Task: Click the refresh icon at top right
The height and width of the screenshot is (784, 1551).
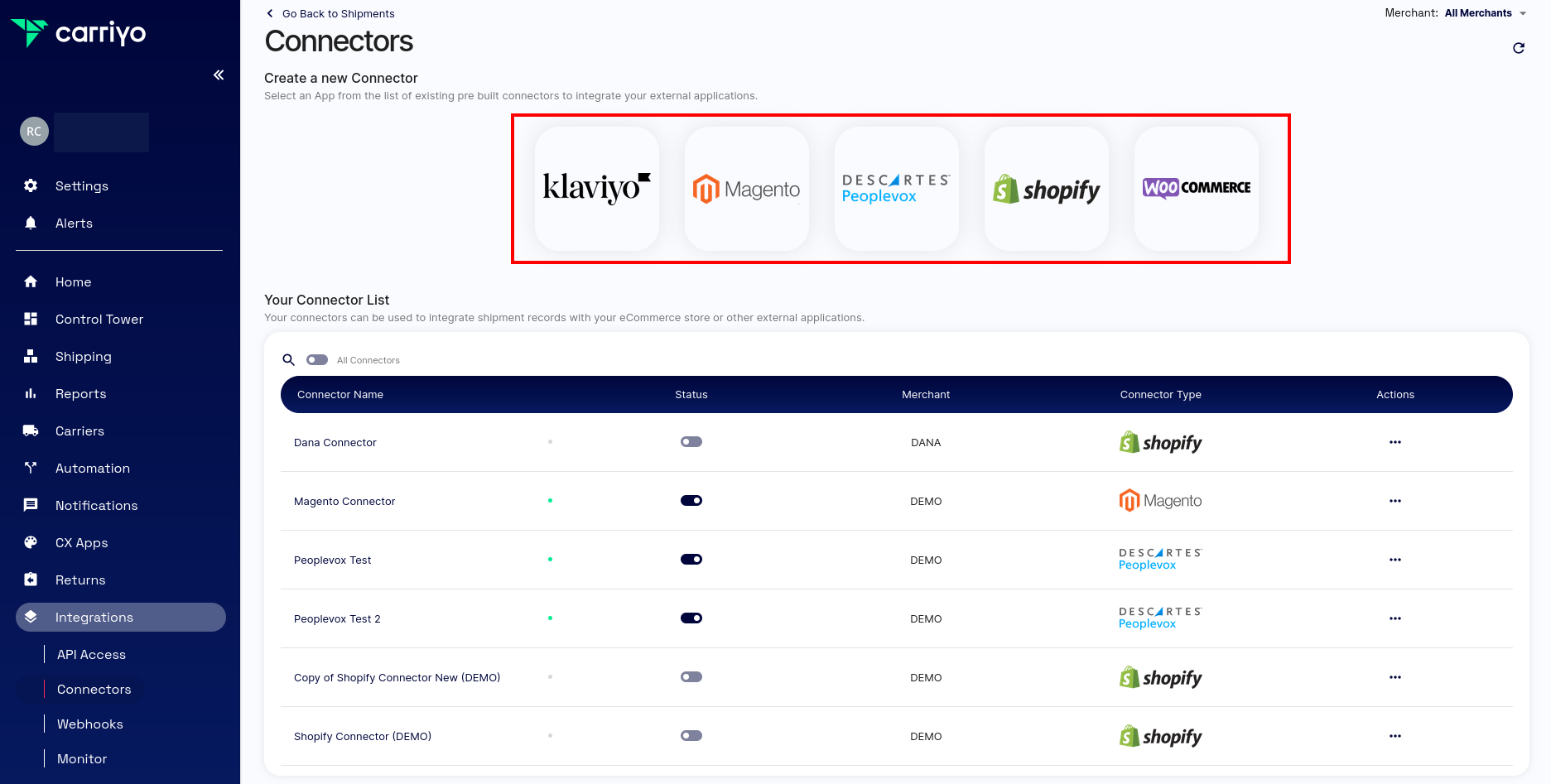Action: coord(1518,48)
